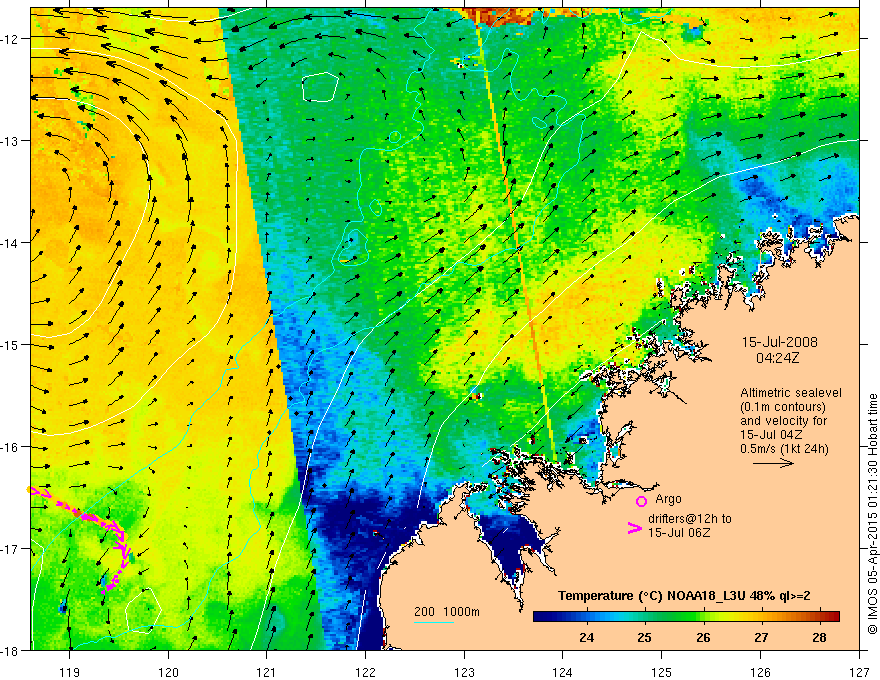Click the longitude label 120
880x680 pixels.
pyautogui.click(x=168, y=672)
